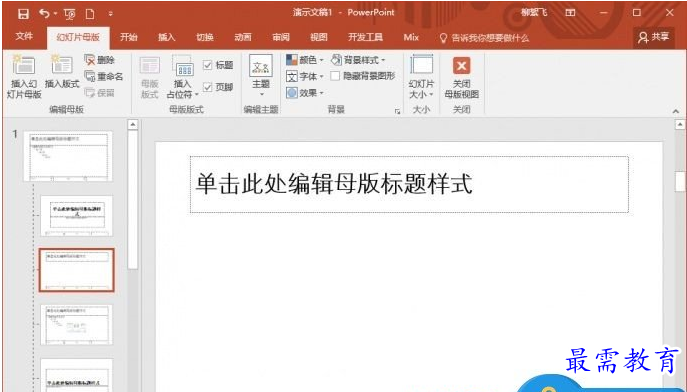The height and width of the screenshot is (392, 687).
Task: Open the 文件 menu
Action: click(24, 37)
